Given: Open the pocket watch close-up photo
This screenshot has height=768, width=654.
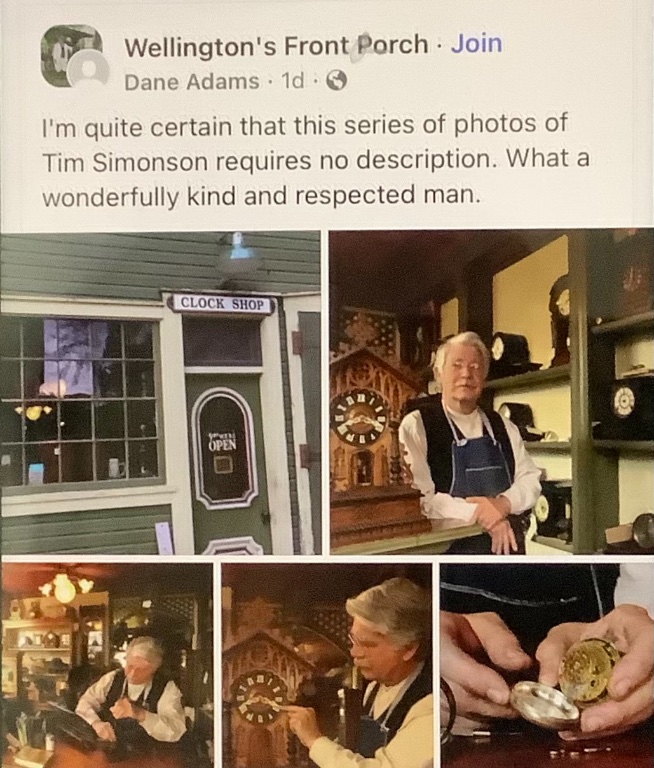Looking at the screenshot, I should (547, 665).
